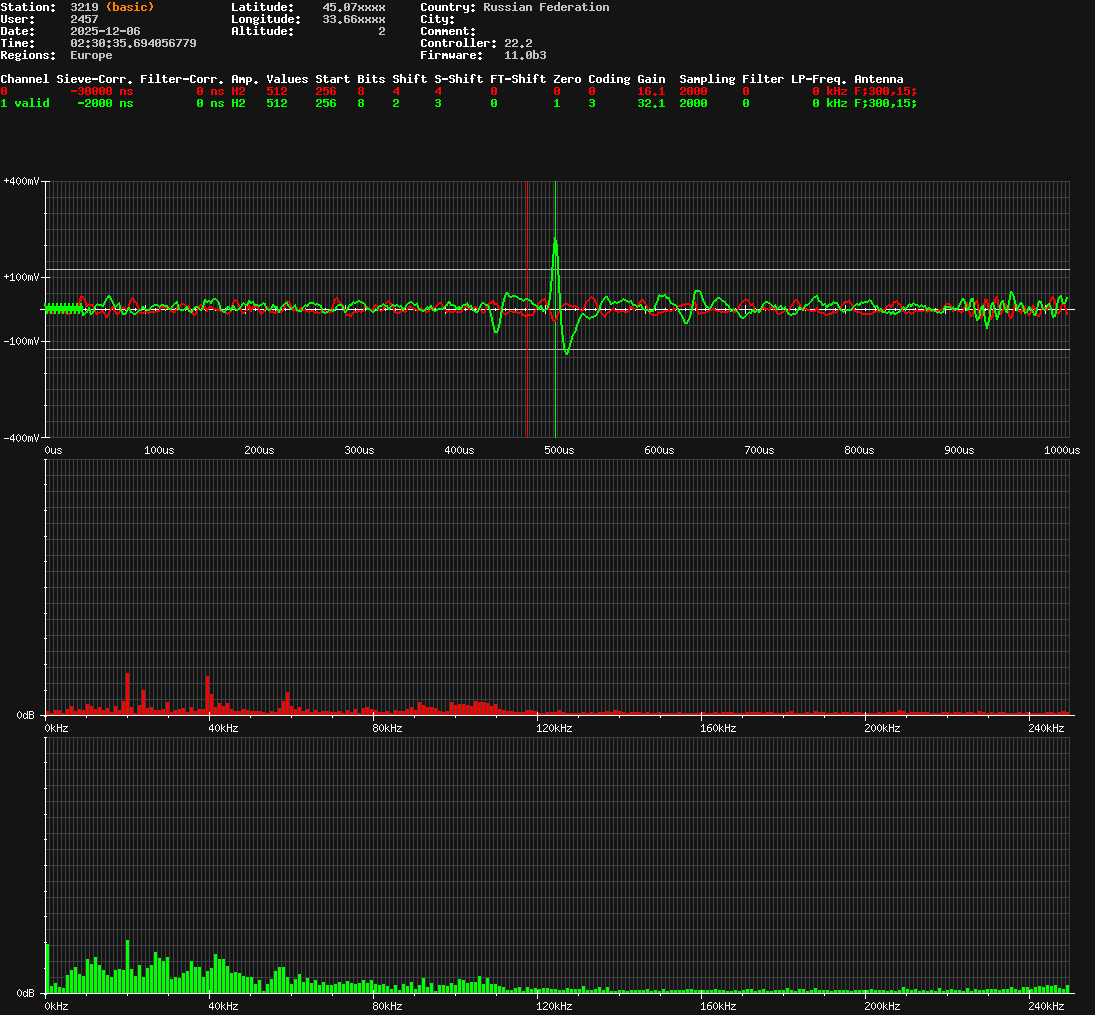The height and width of the screenshot is (1015, 1095).
Task: Click the +400mV label on the voltage axis
Action: [x=22, y=181]
